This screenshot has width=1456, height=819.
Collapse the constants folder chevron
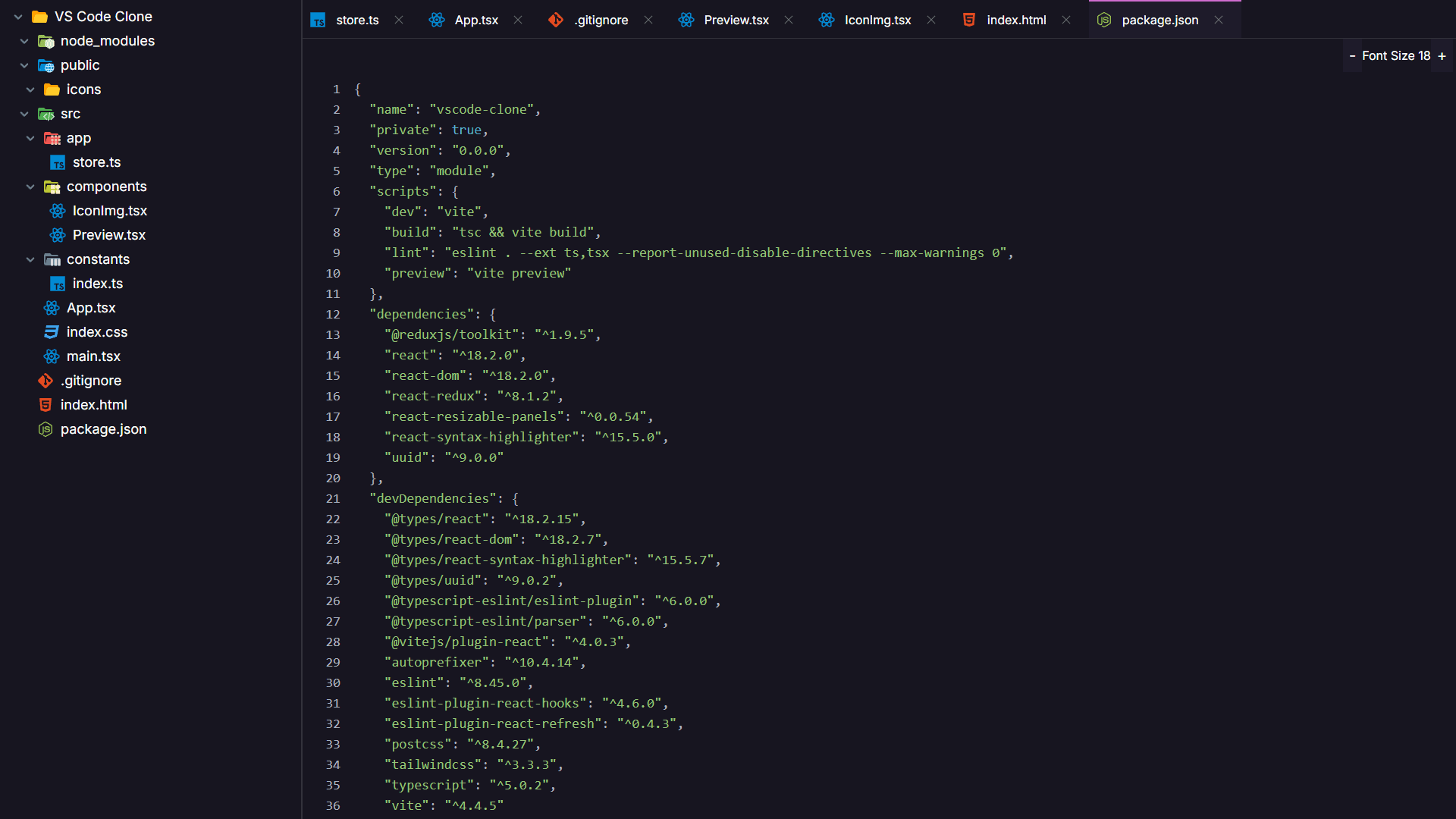point(30,259)
